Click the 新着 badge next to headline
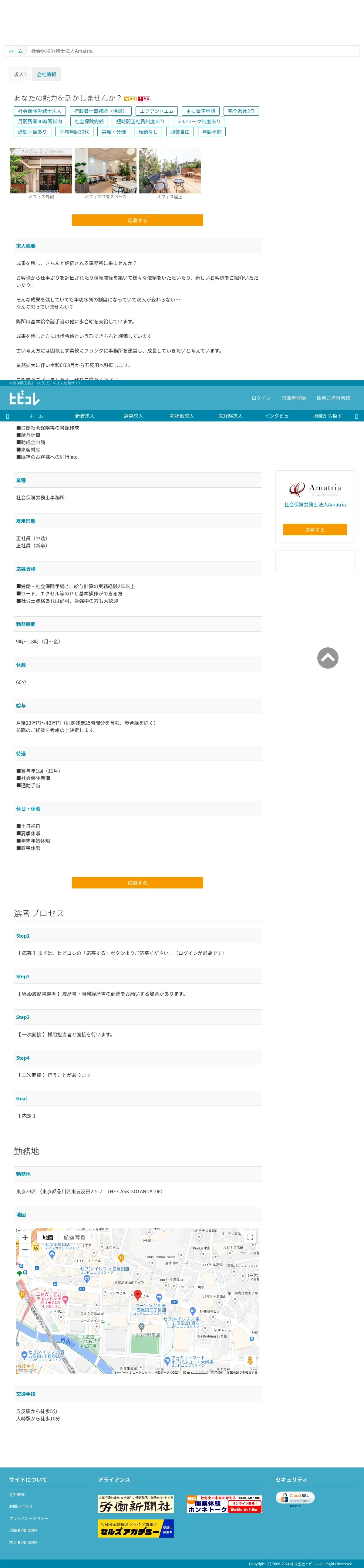The width and height of the screenshot is (364, 1568). click(131, 99)
